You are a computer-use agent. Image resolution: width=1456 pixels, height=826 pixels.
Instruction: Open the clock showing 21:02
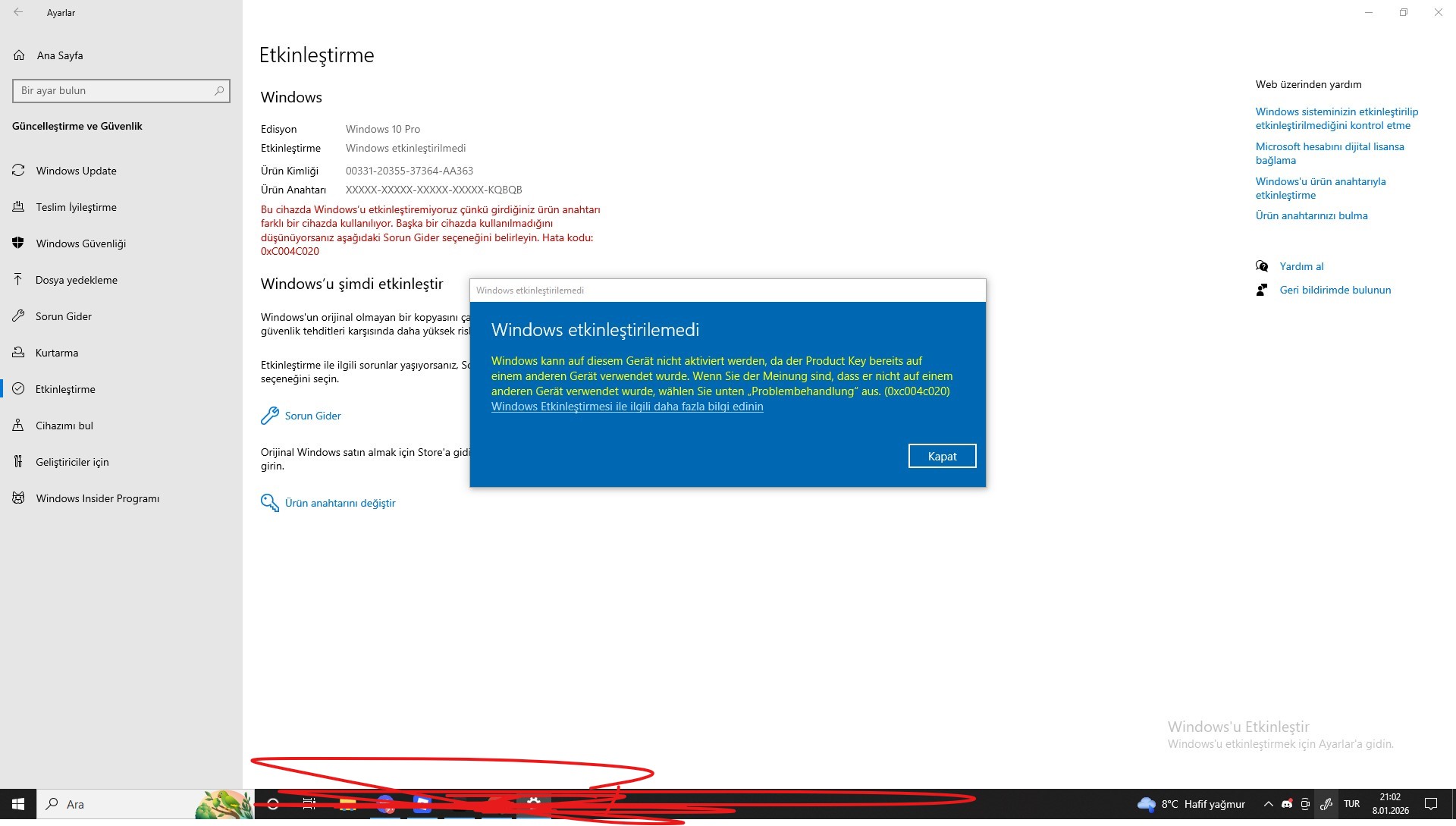tap(1390, 804)
